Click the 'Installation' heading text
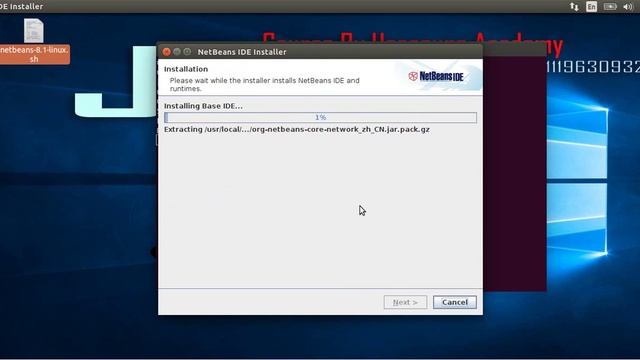640x360 pixels. [186, 69]
